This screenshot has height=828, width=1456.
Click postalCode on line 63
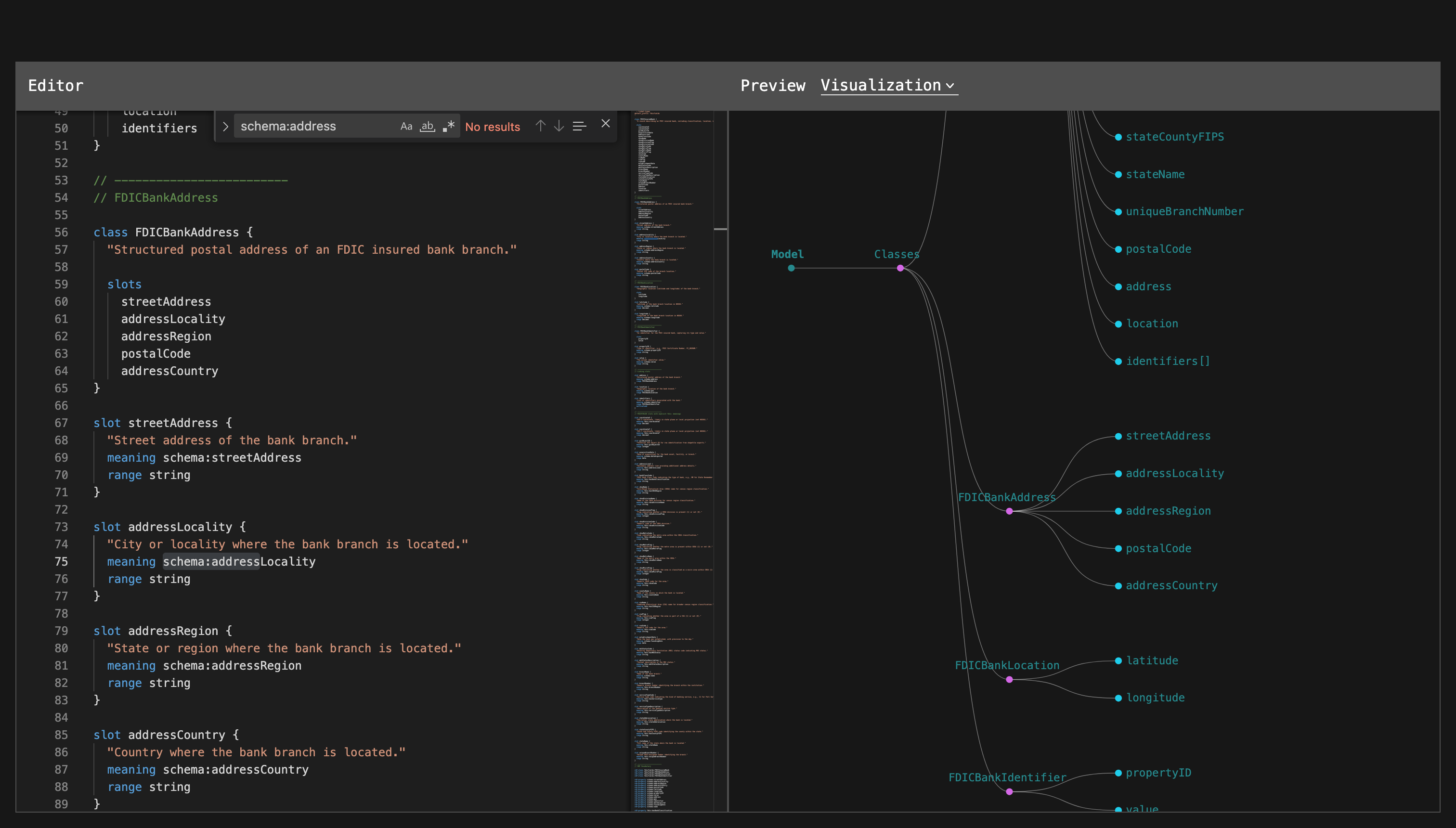point(156,354)
